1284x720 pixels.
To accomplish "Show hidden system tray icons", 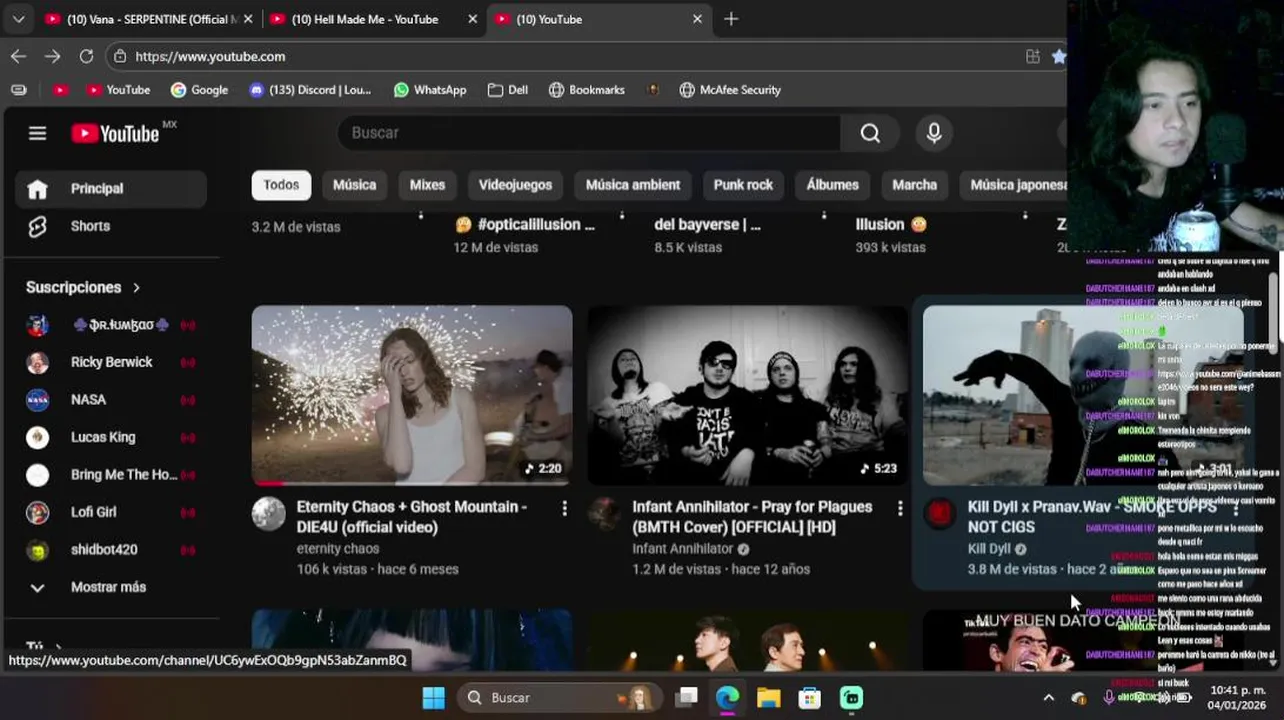I will pyautogui.click(x=1048, y=697).
